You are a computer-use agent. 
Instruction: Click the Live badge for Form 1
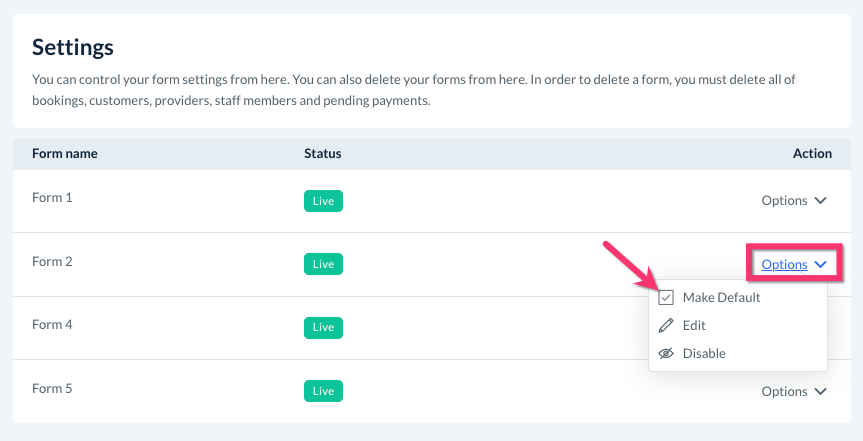pyautogui.click(x=323, y=201)
